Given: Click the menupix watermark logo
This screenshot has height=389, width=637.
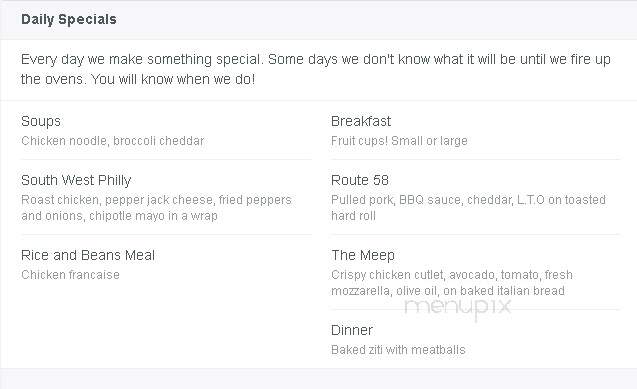Looking at the screenshot, I should (457, 307).
